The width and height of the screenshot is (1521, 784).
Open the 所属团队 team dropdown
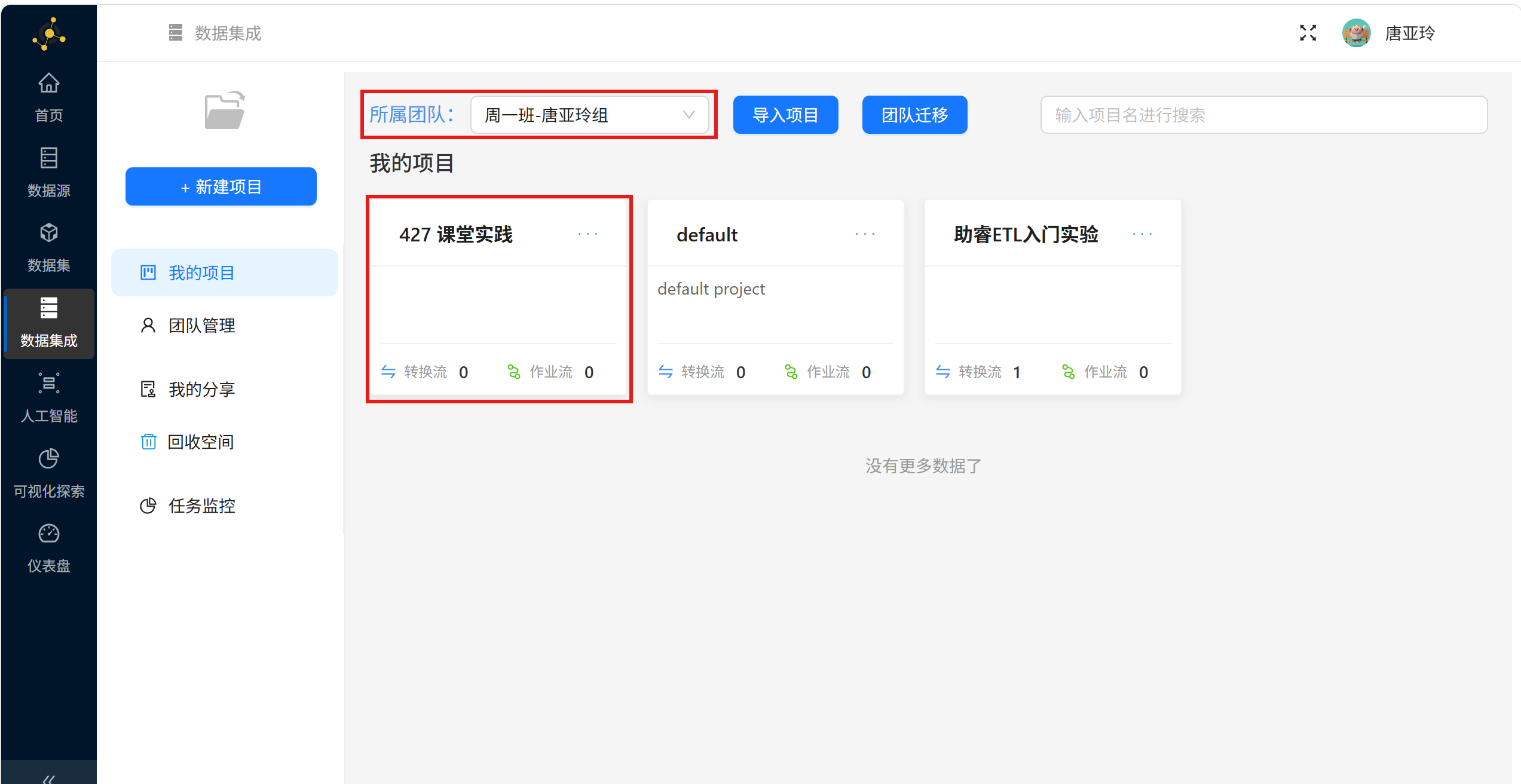click(x=589, y=115)
